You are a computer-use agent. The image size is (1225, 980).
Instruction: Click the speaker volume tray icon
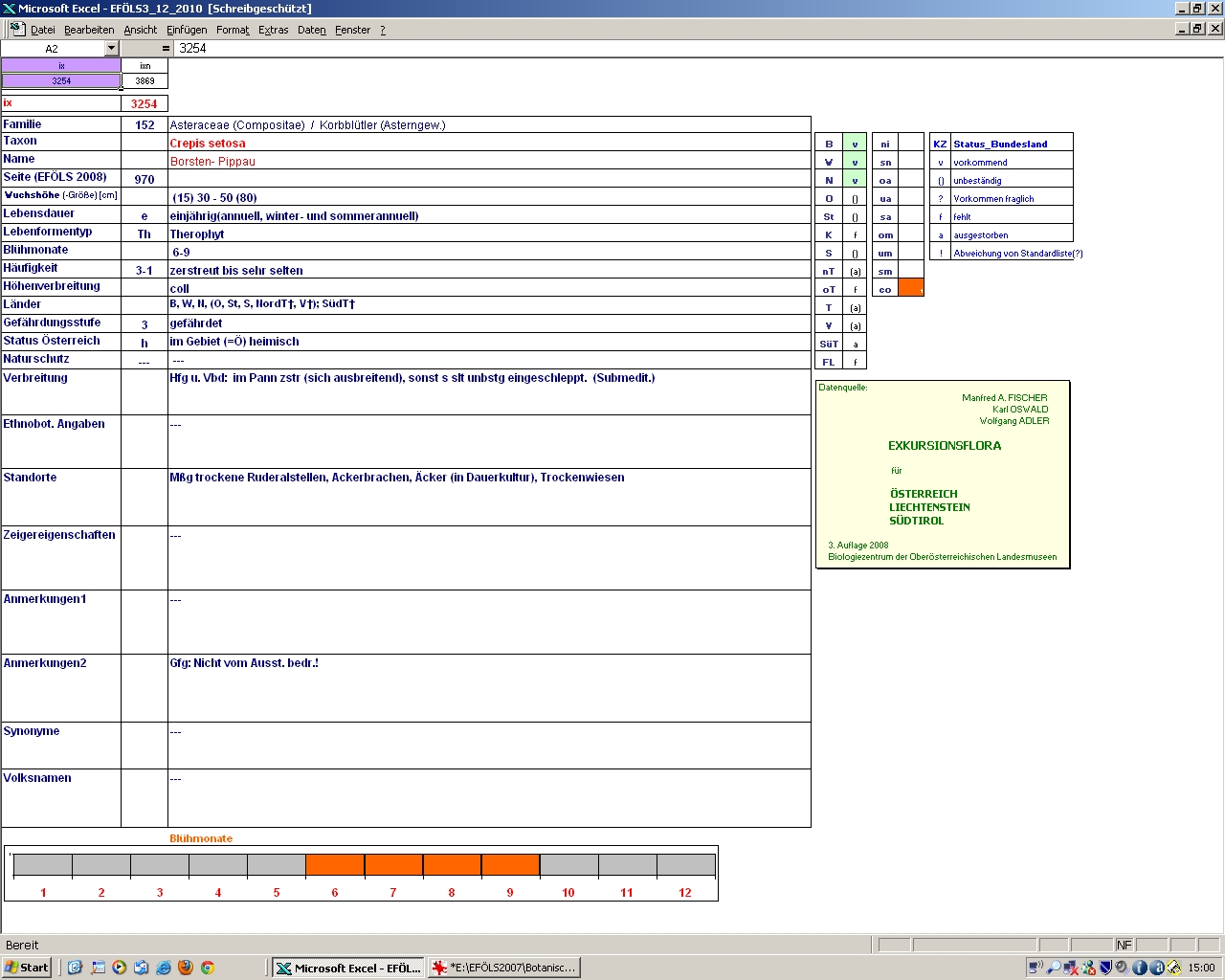pos(1122,968)
